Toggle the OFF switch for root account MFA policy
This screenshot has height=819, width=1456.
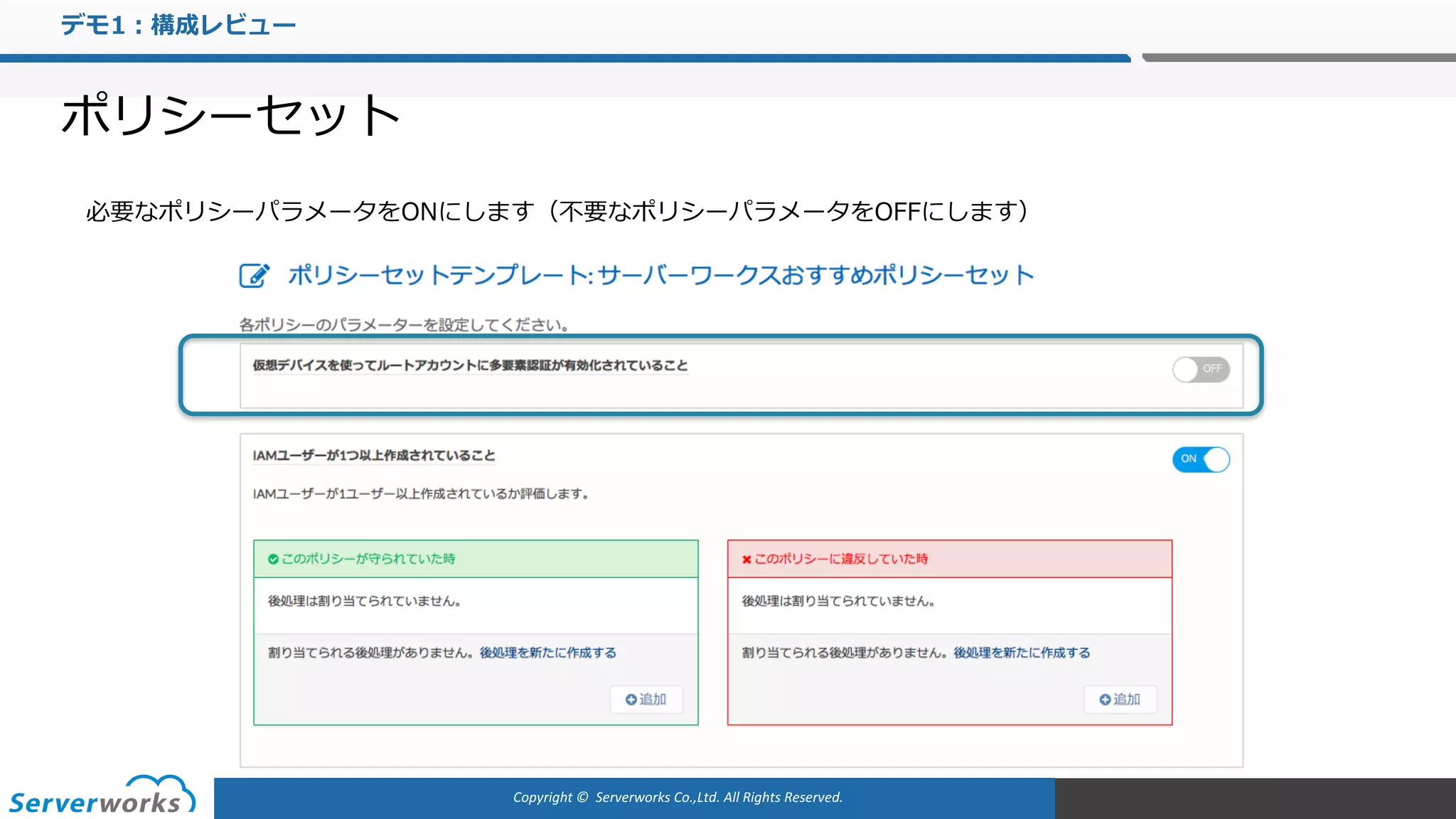coord(1201,369)
